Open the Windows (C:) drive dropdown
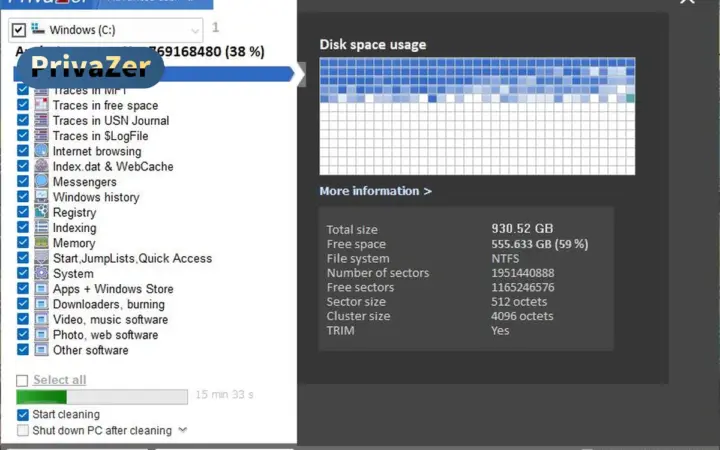The image size is (720, 450). click(x=195, y=31)
